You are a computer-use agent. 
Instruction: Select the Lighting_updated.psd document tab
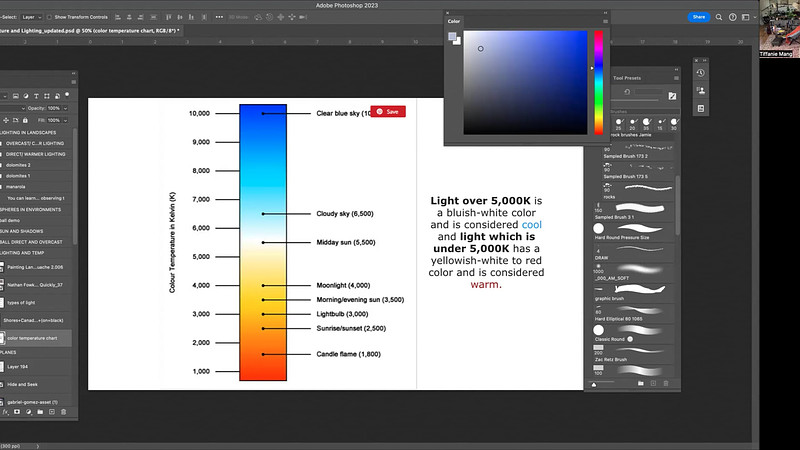(90, 31)
